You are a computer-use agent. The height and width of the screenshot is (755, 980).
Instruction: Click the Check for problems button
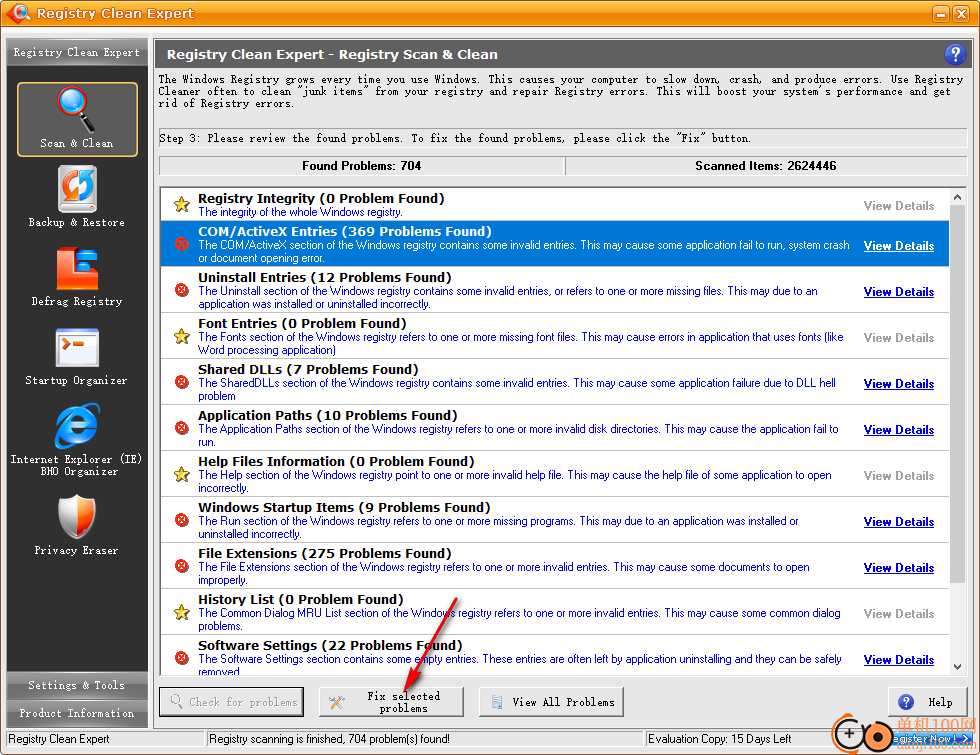click(x=231, y=702)
